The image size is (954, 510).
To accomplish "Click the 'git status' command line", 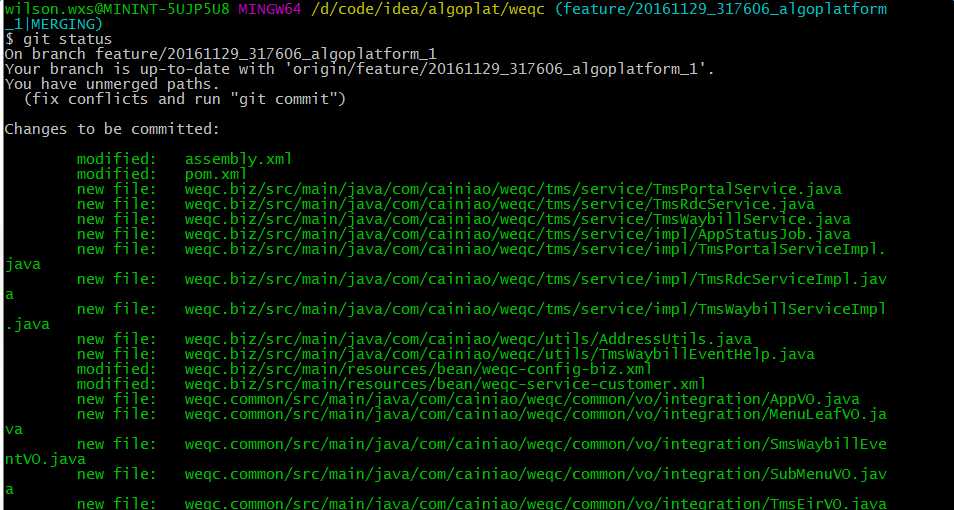I will [x=58, y=39].
